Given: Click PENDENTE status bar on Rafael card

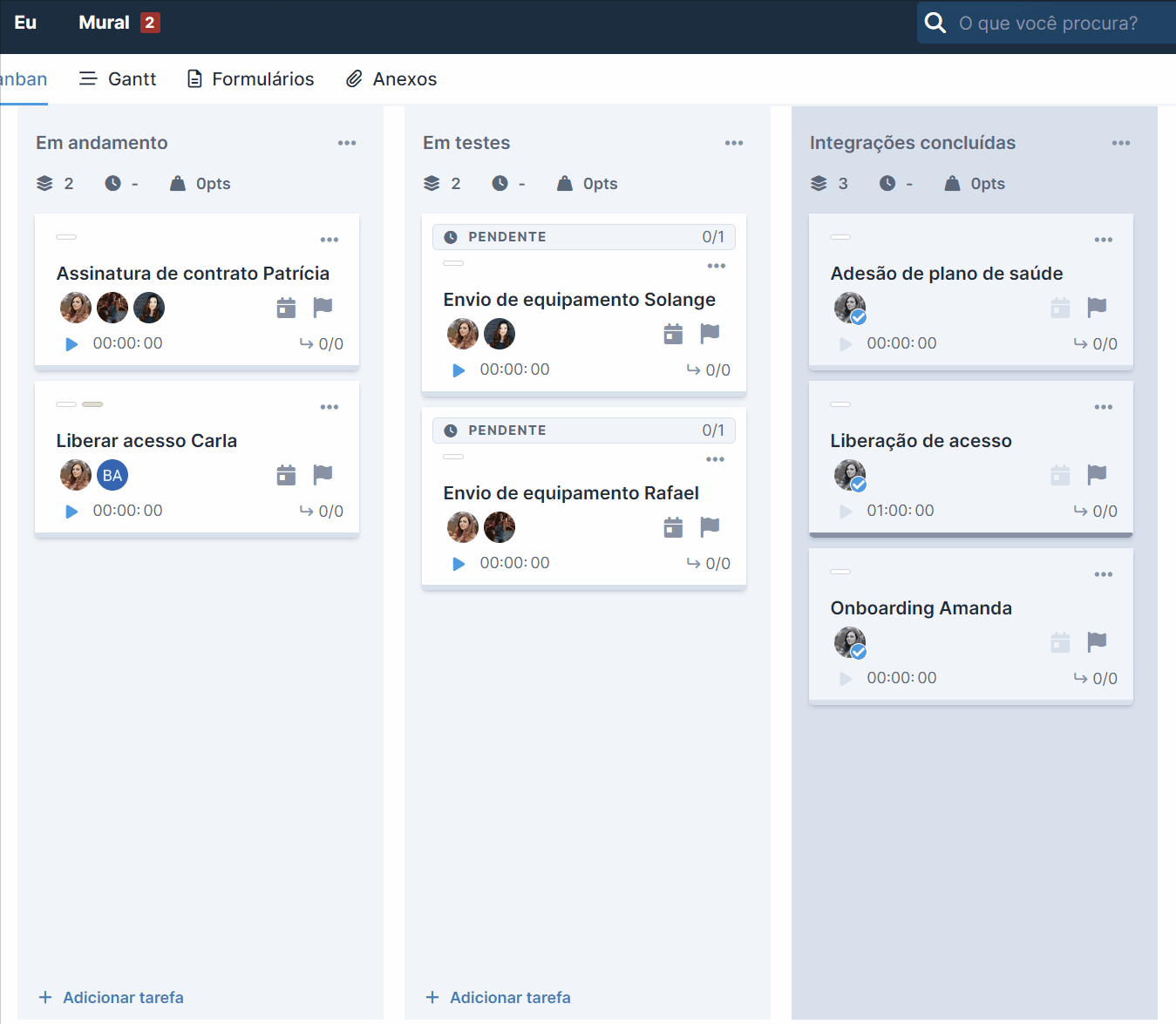Looking at the screenshot, I should point(584,431).
